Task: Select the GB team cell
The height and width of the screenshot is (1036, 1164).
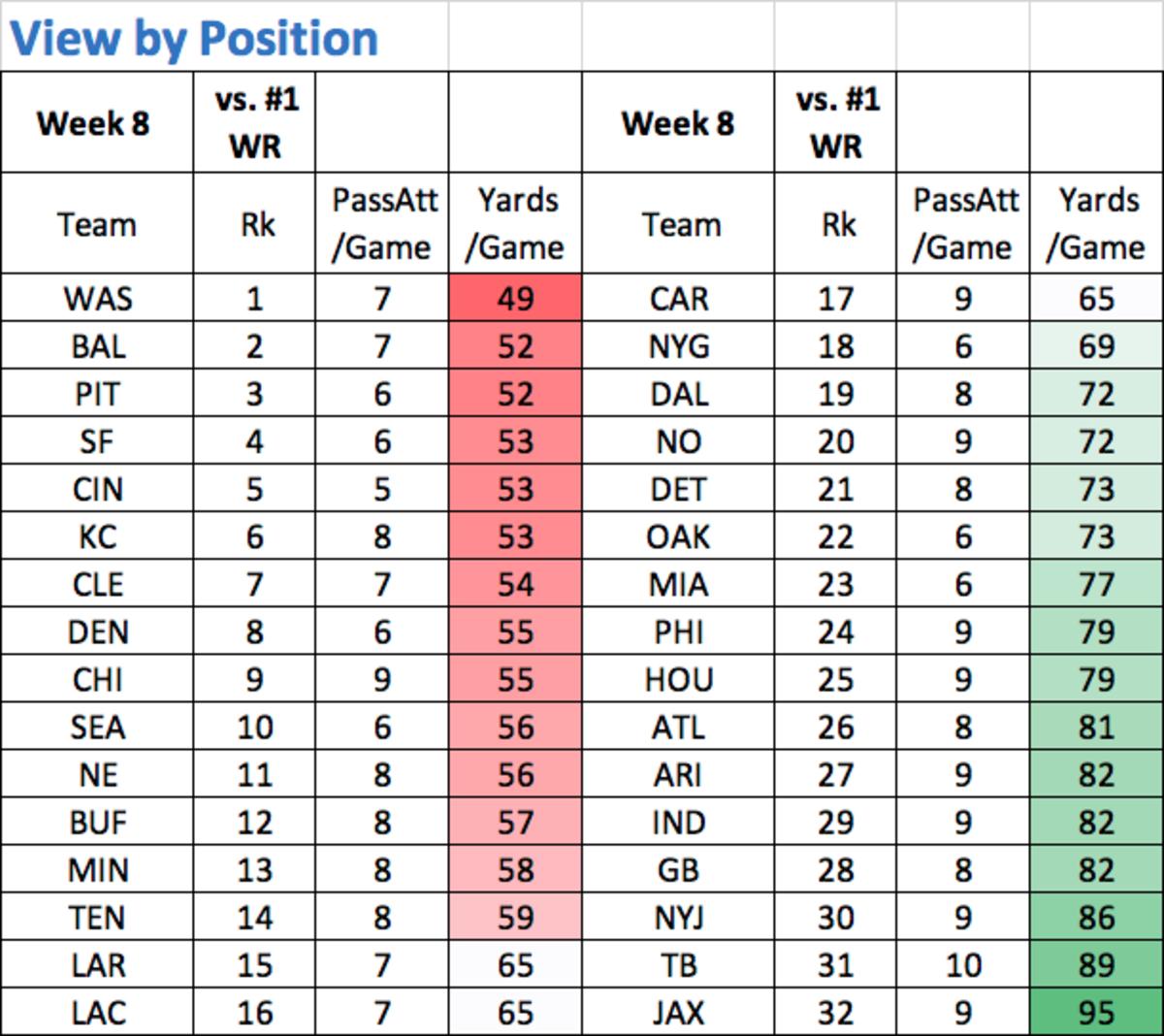Action: point(678,870)
